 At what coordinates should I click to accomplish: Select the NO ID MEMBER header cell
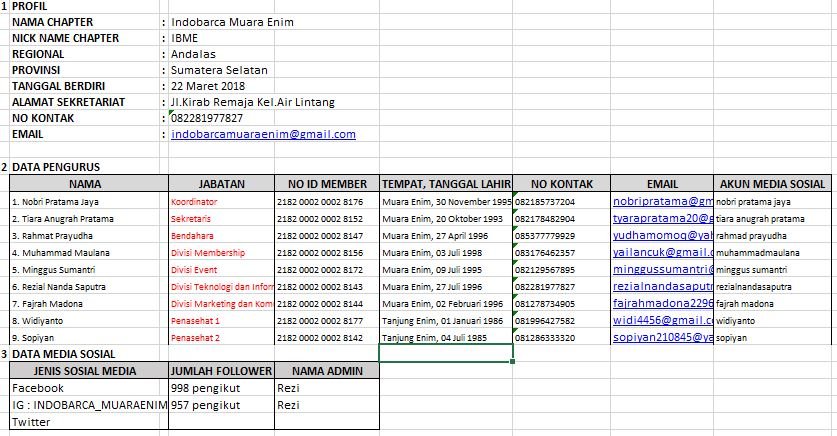click(327, 184)
